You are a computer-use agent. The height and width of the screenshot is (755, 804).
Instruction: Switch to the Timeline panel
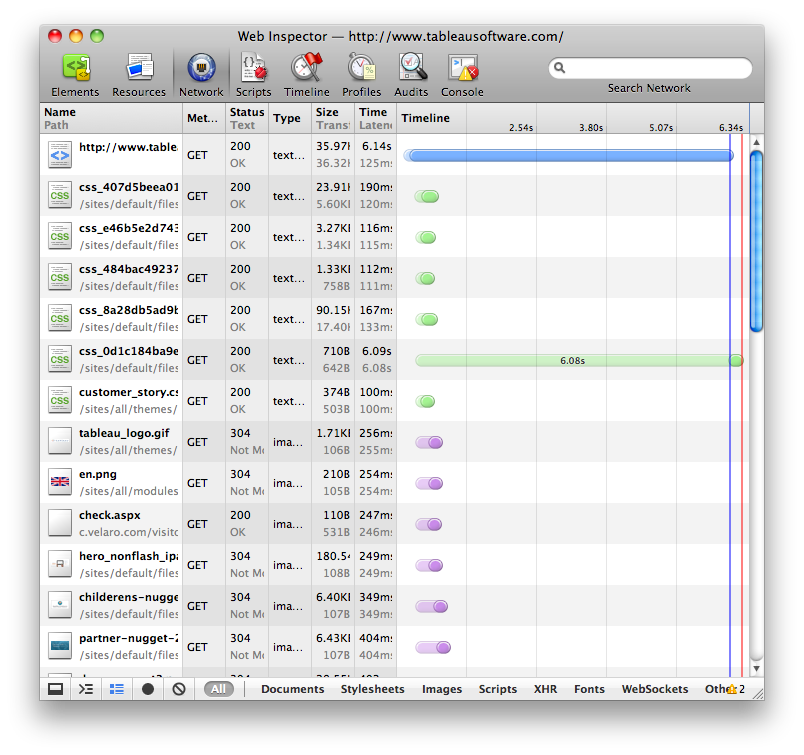tap(307, 75)
